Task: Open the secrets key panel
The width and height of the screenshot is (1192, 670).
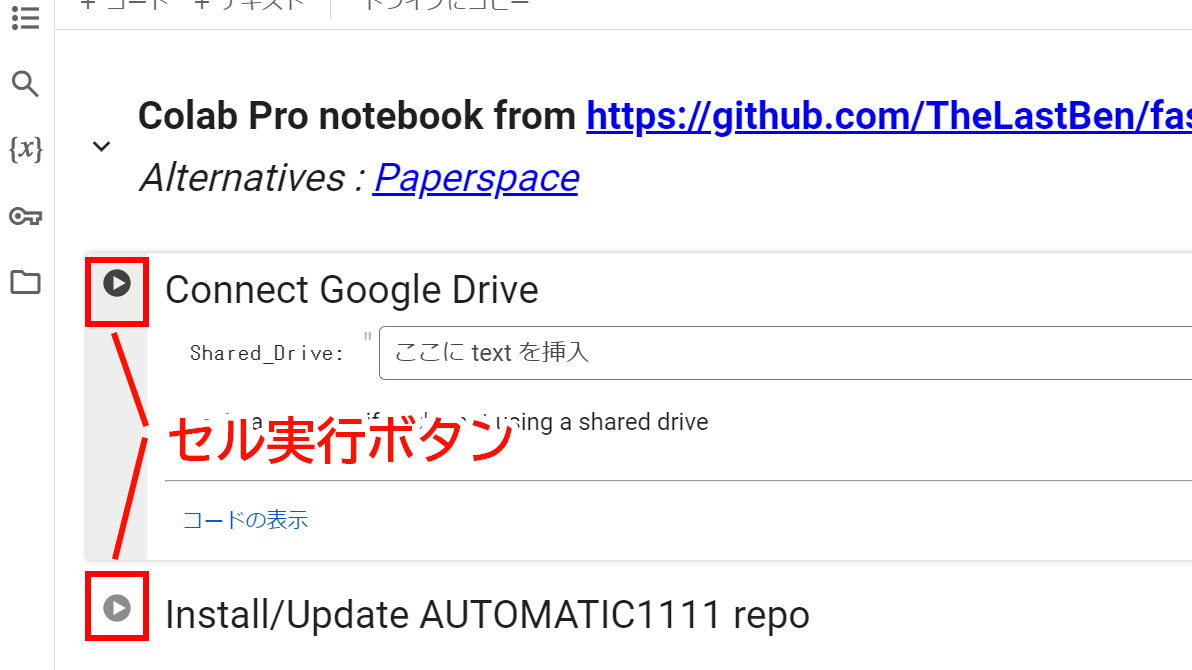Action: pos(24,216)
